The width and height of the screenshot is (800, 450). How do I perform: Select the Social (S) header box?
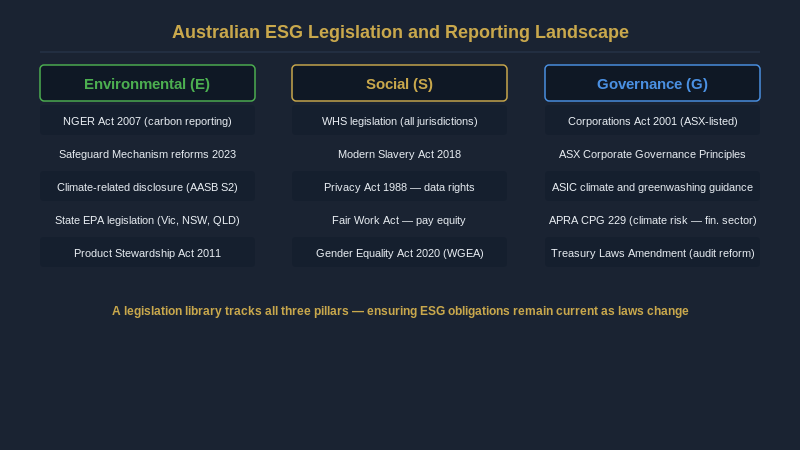[x=399, y=83]
